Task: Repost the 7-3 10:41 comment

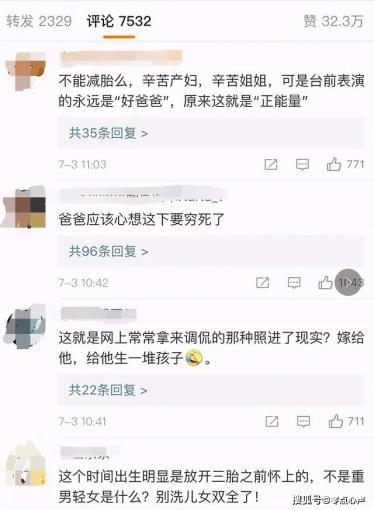Action: pos(272,422)
